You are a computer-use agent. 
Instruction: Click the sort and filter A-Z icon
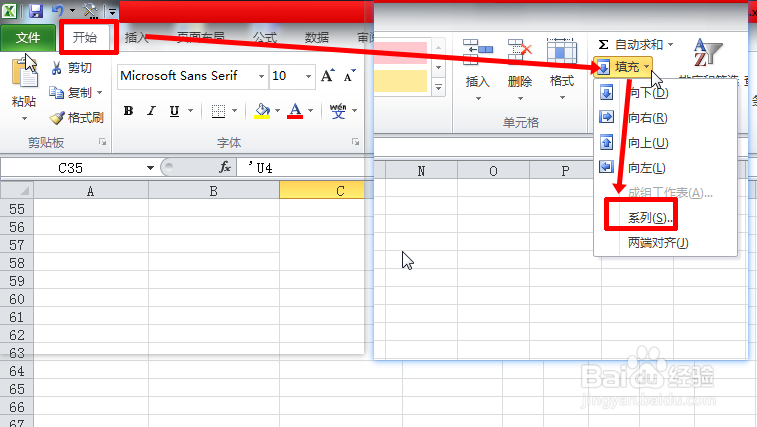(707, 52)
